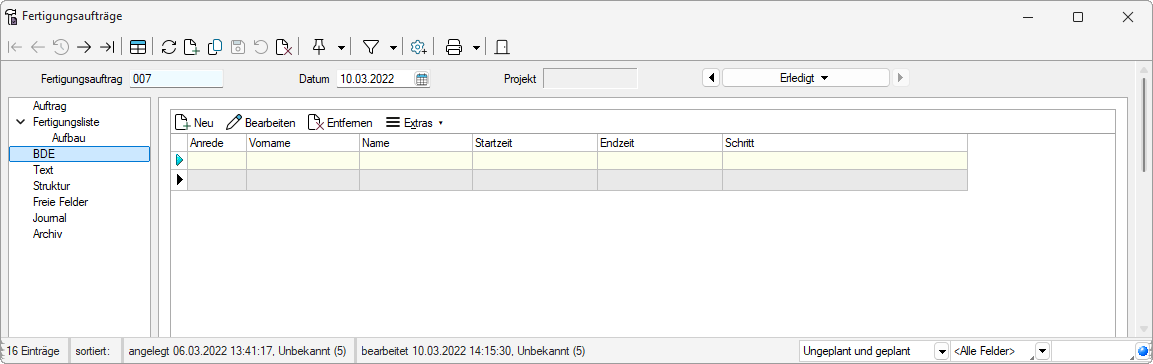Screen dimensions: 1153x364
Task: Create a new record via the toolbar page-plus icon
Action: pos(191,47)
